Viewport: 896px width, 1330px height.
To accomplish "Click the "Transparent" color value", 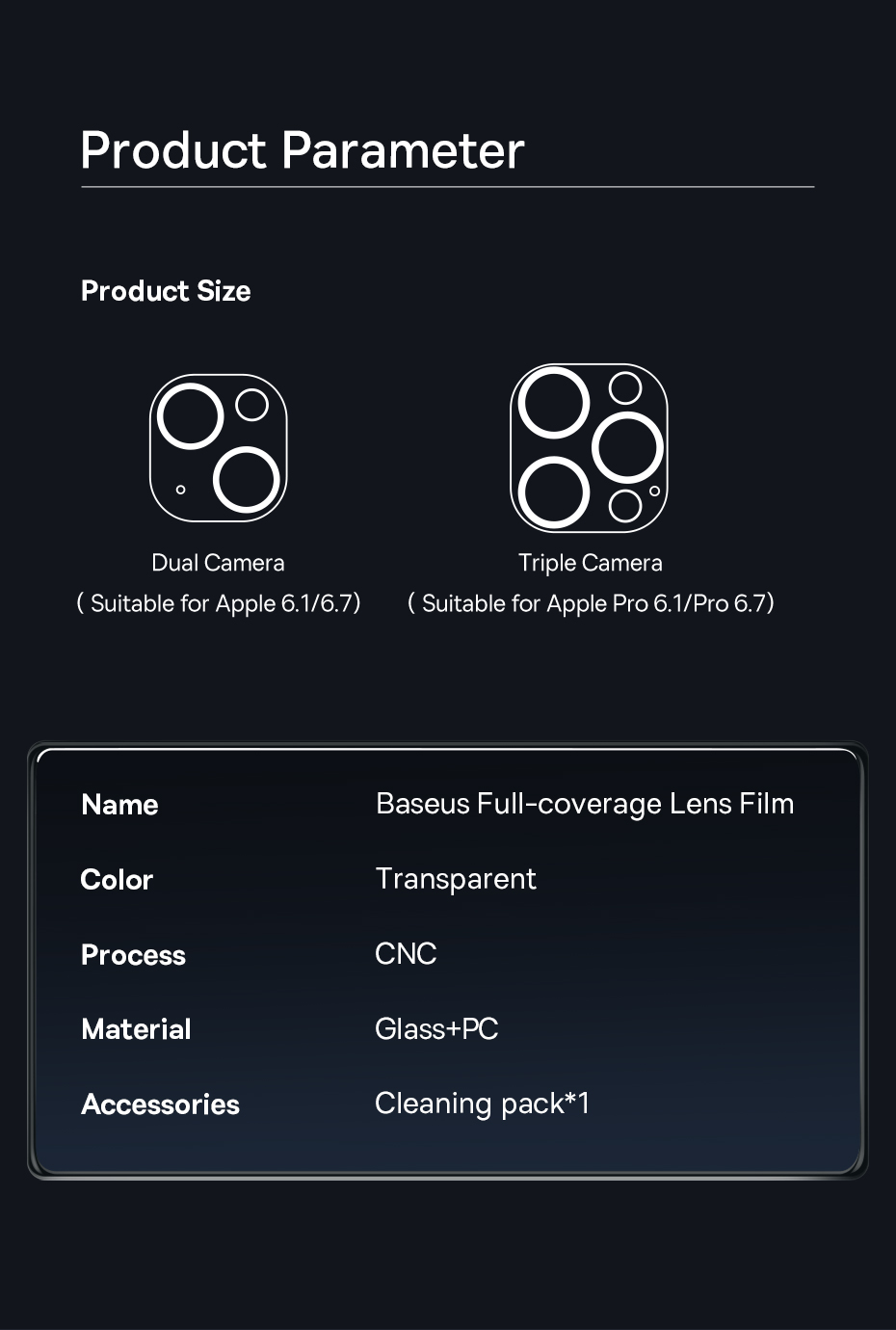I will click(455, 879).
